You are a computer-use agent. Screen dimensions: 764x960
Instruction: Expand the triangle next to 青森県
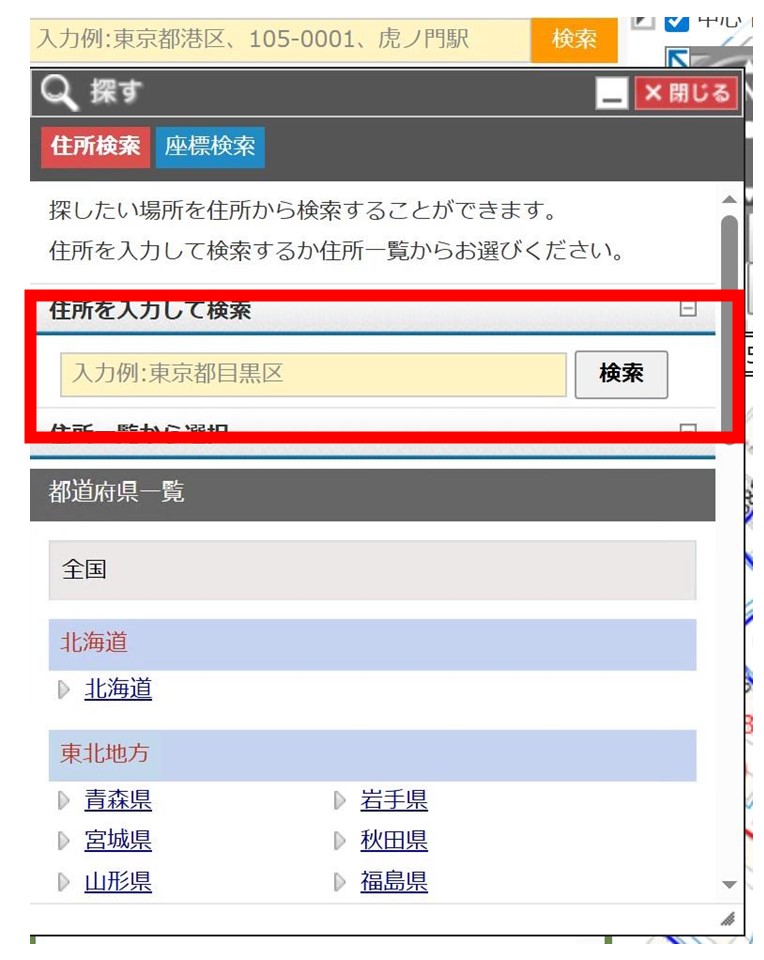pos(65,801)
